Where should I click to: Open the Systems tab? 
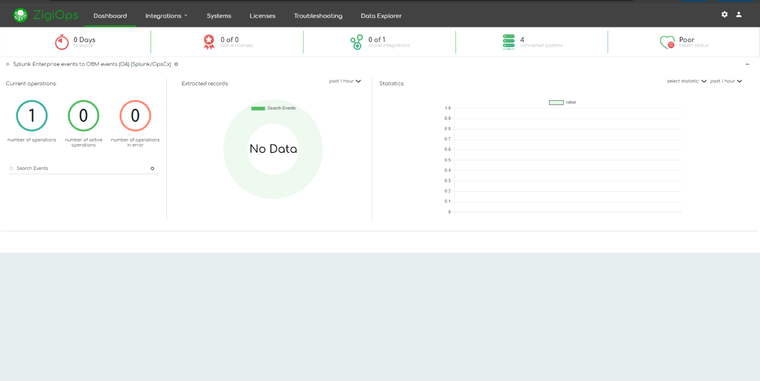[219, 16]
